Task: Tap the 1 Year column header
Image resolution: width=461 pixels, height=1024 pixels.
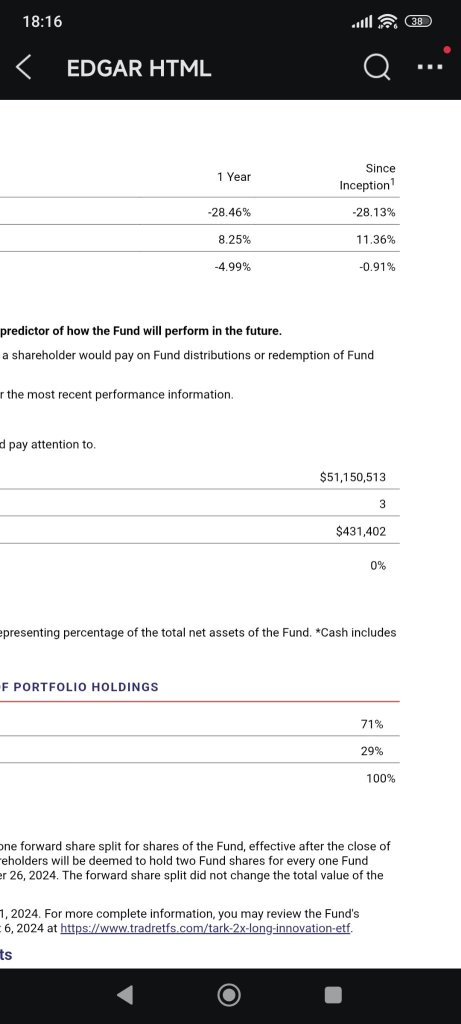Action: [x=234, y=176]
